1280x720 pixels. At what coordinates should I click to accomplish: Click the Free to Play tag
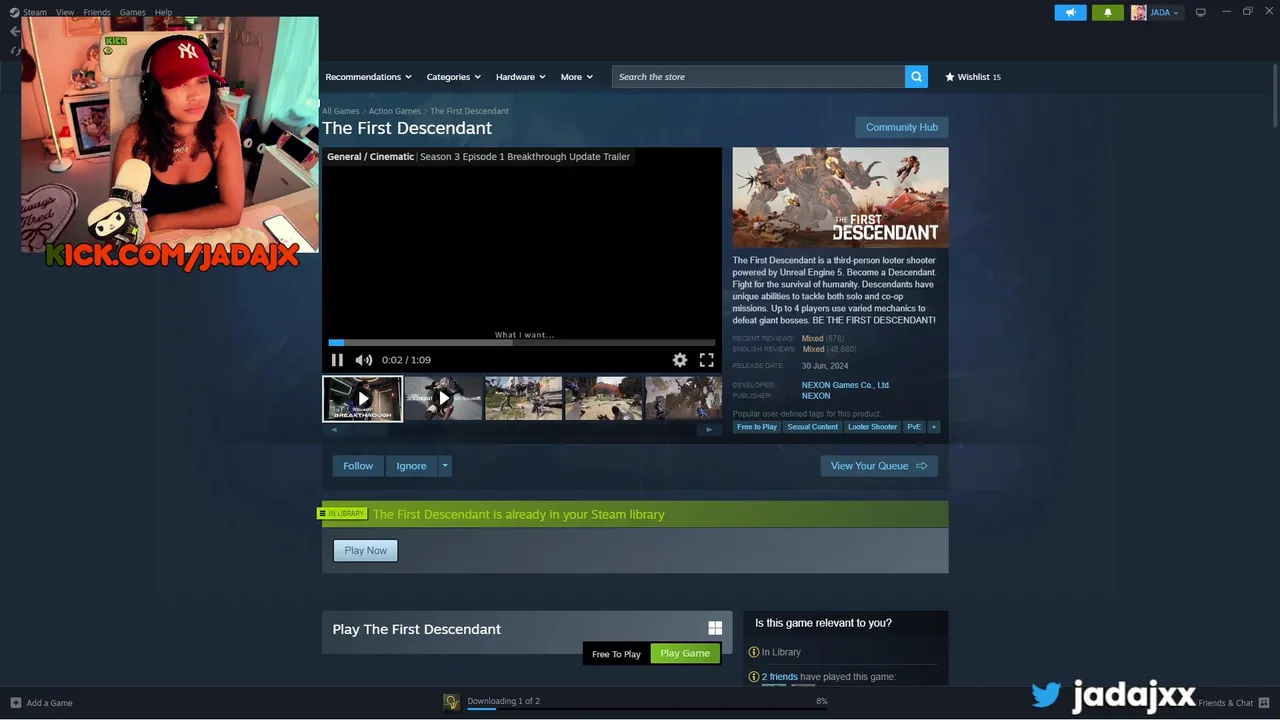(x=757, y=427)
